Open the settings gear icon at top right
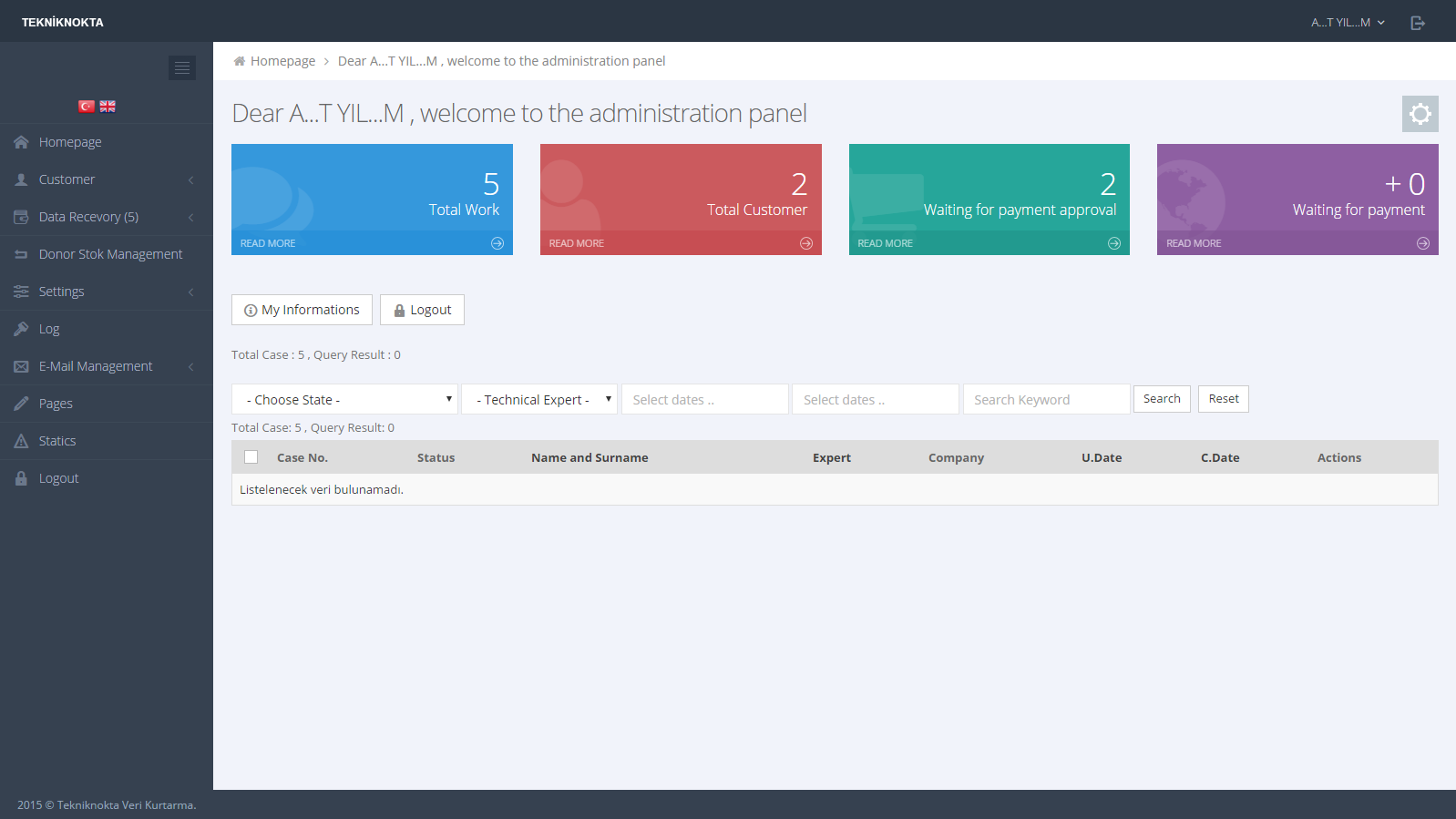 tap(1420, 114)
